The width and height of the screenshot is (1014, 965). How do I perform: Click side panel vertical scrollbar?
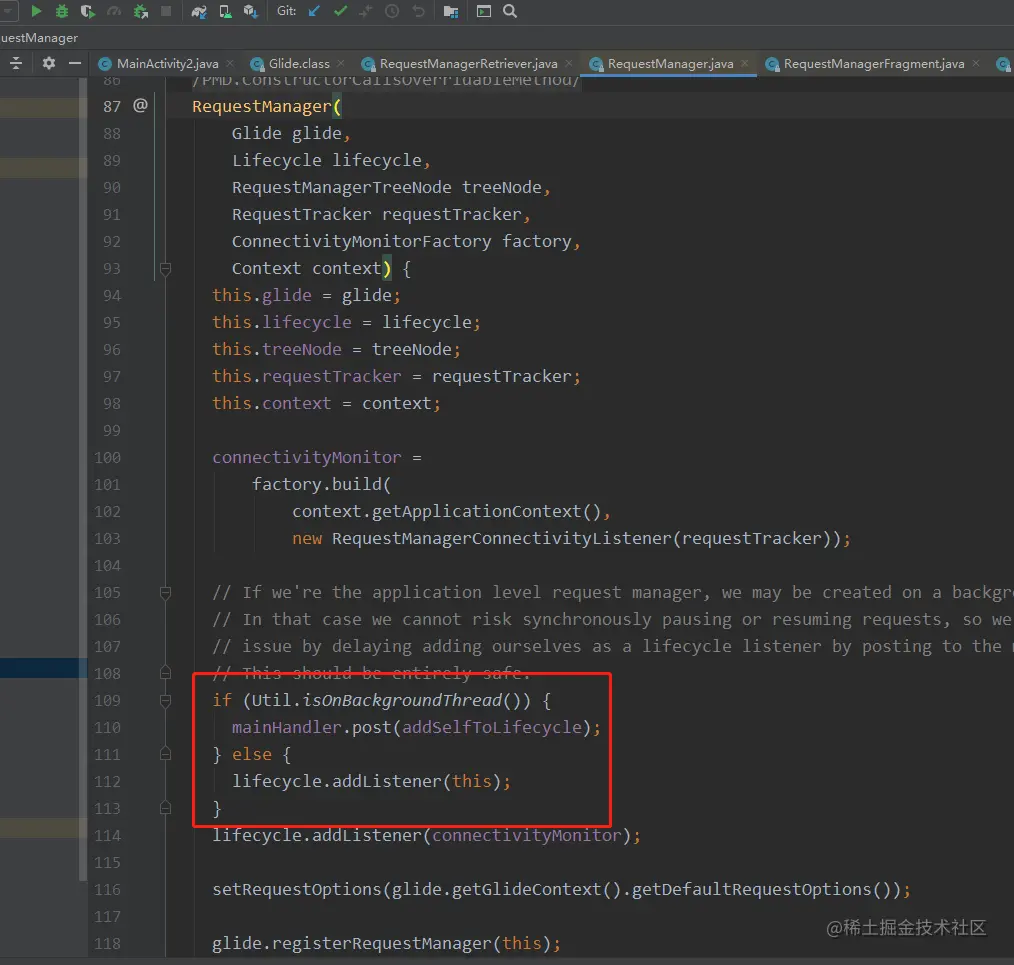point(83,479)
